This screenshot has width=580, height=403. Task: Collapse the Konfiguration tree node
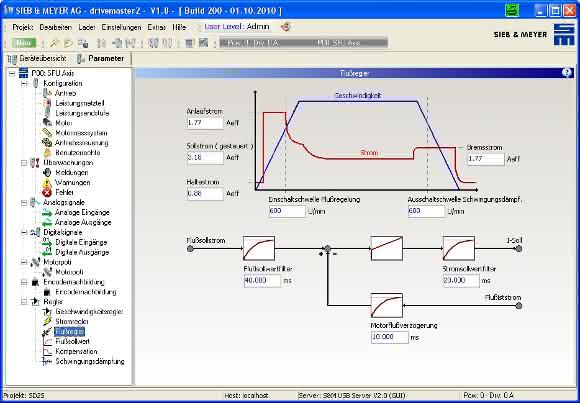tap(24, 83)
